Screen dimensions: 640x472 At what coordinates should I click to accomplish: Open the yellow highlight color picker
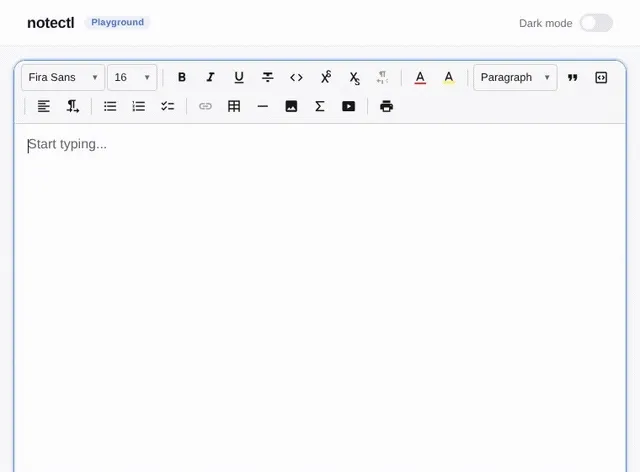(449, 78)
